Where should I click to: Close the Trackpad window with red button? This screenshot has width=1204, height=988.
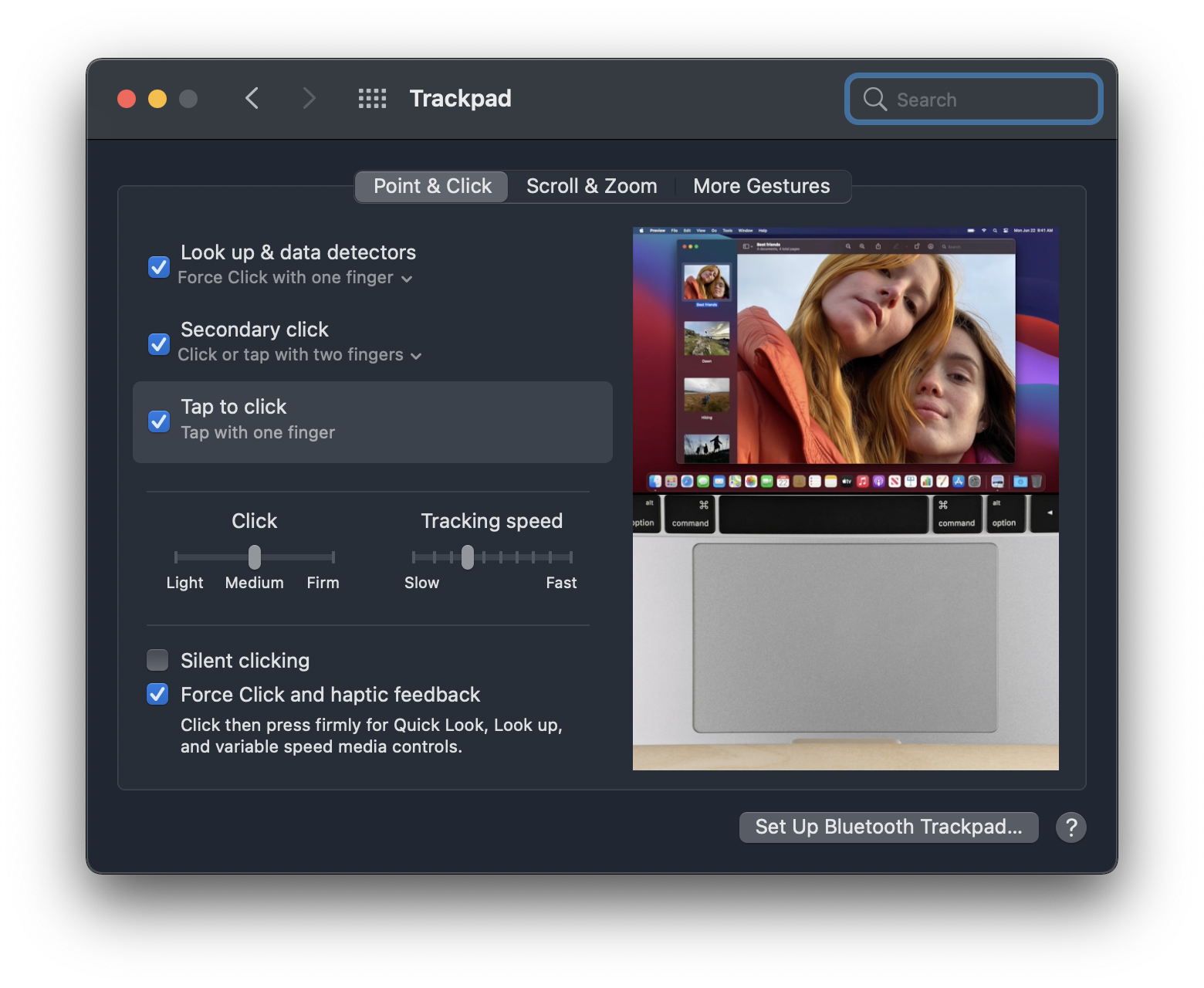point(127,99)
